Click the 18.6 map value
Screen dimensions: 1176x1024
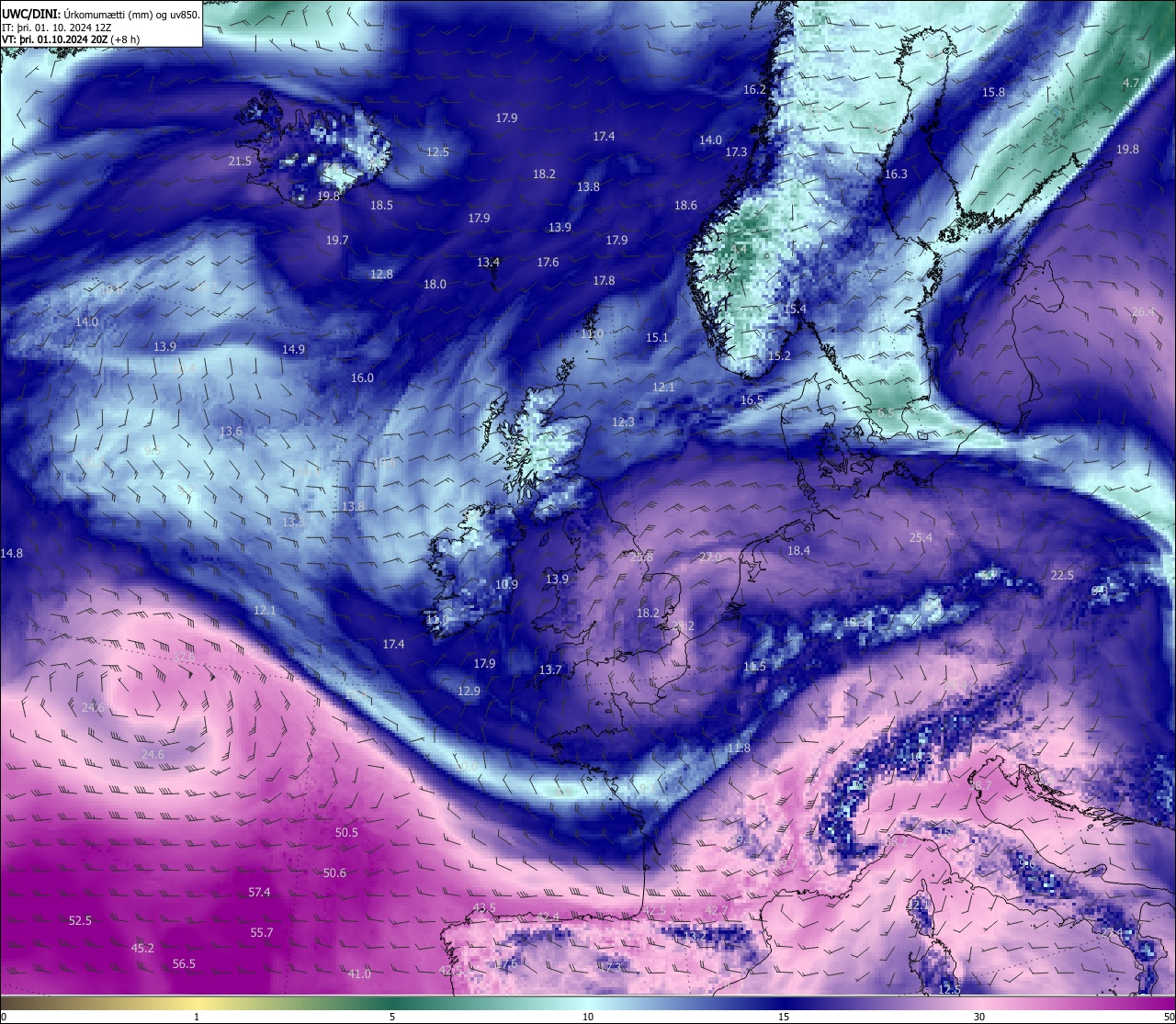click(x=685, y=206)
